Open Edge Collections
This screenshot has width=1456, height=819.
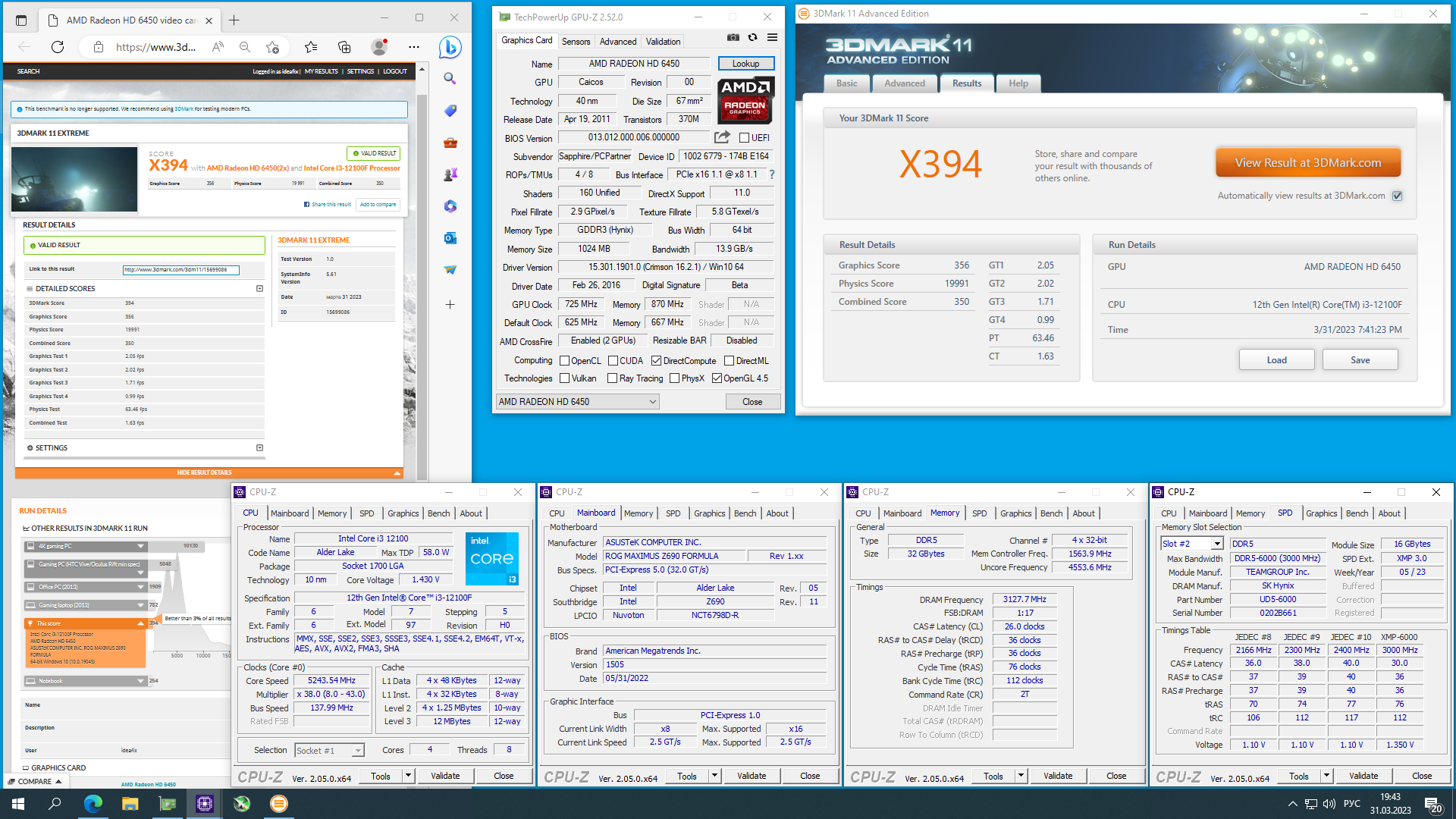pos(344,47)
